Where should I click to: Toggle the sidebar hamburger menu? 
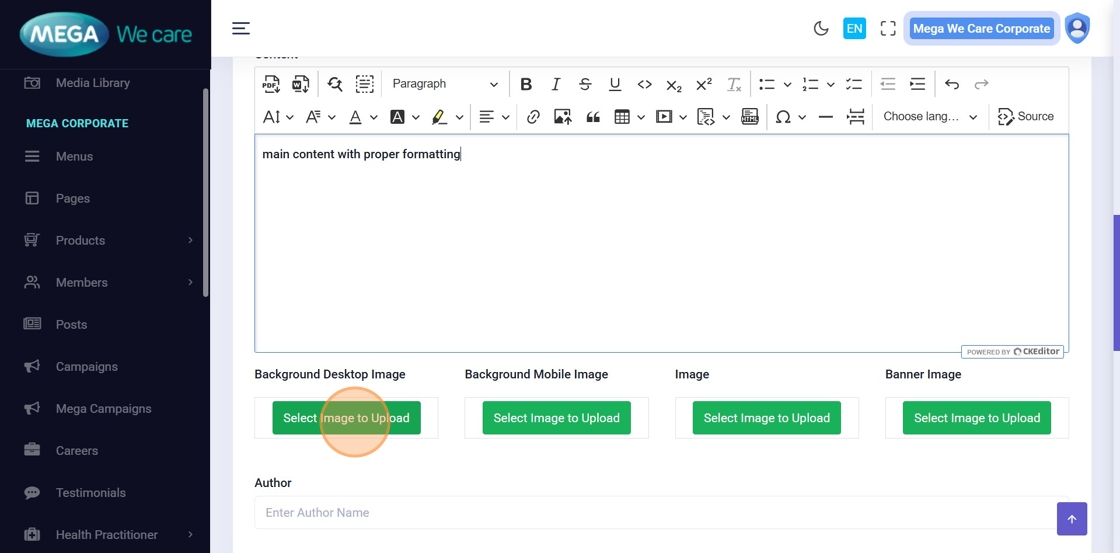pos(241,29)
